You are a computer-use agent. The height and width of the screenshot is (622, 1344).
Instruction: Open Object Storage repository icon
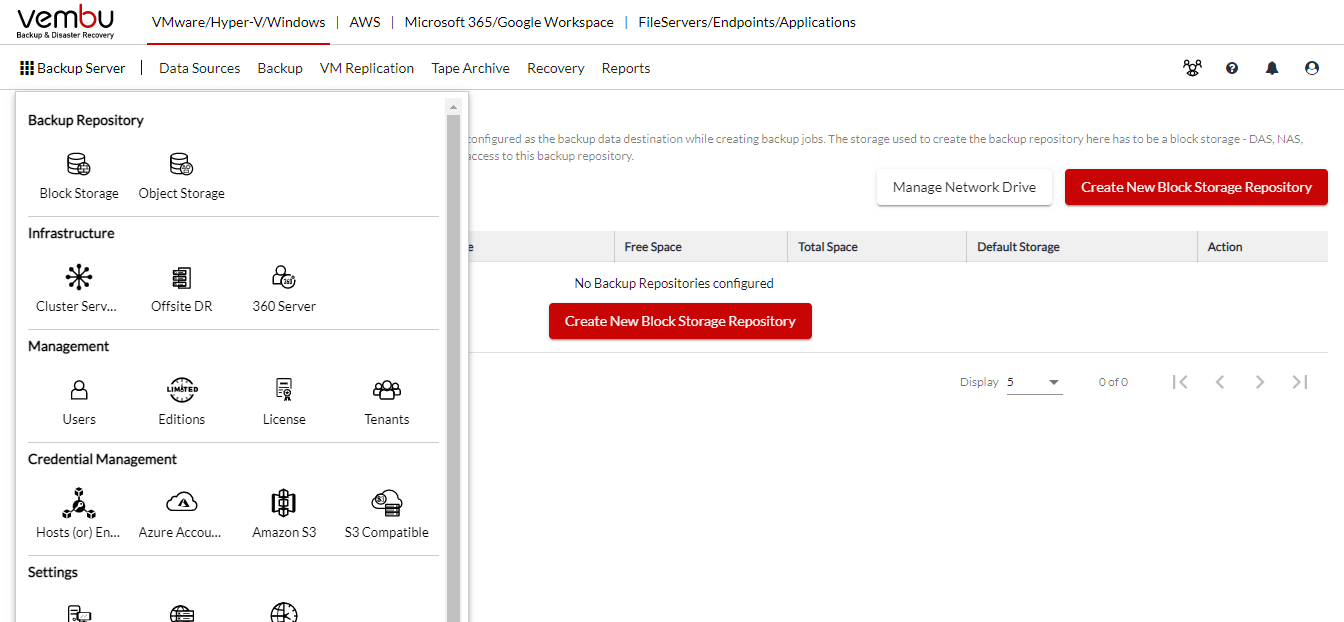(x=181, y=164)
